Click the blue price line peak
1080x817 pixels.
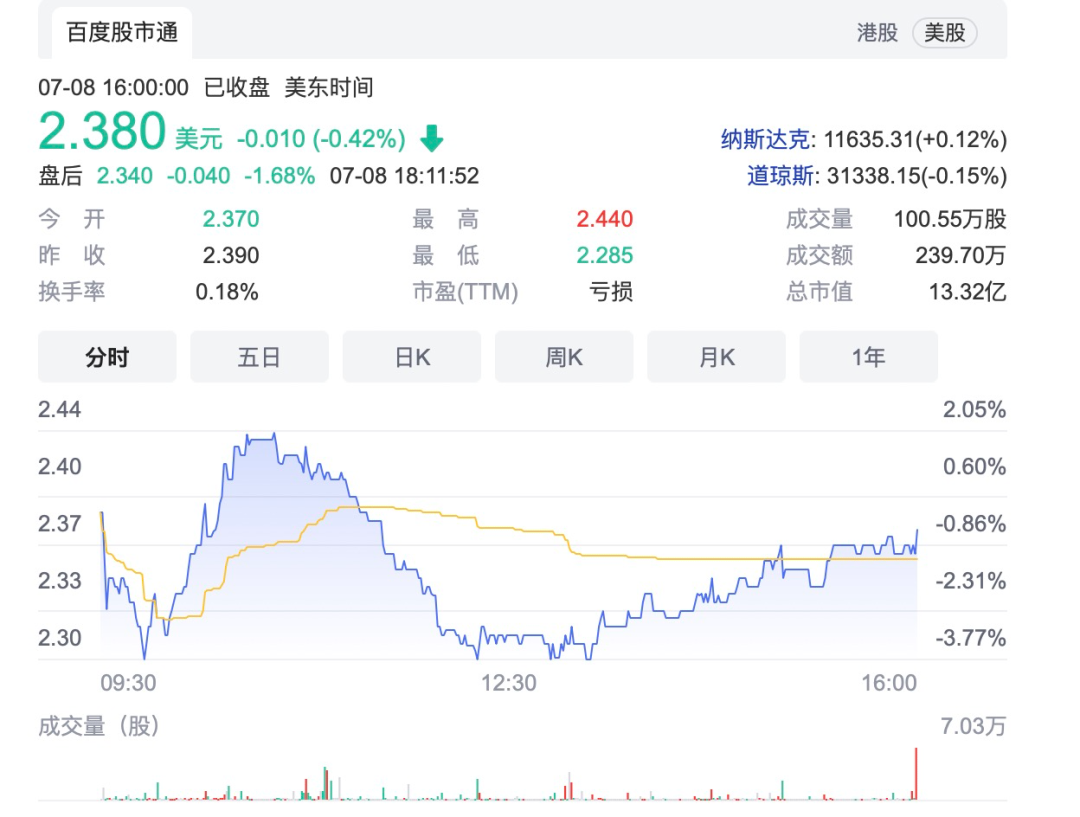click(x=260, y=436)
